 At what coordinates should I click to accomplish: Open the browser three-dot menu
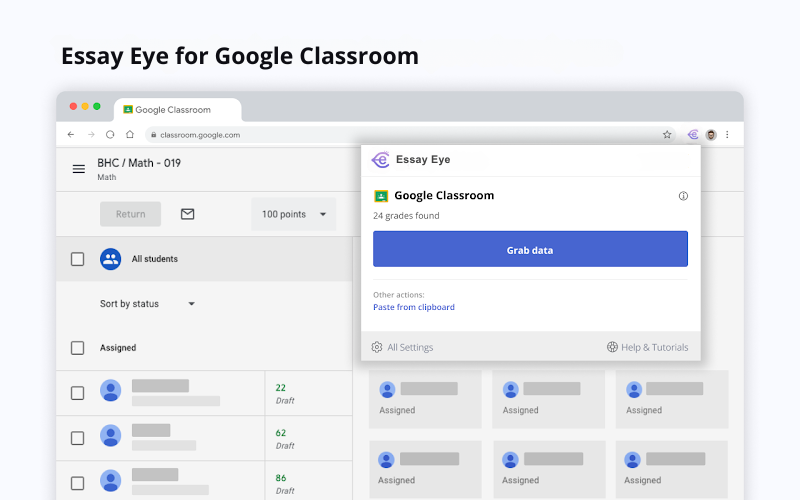click(727, 135)
